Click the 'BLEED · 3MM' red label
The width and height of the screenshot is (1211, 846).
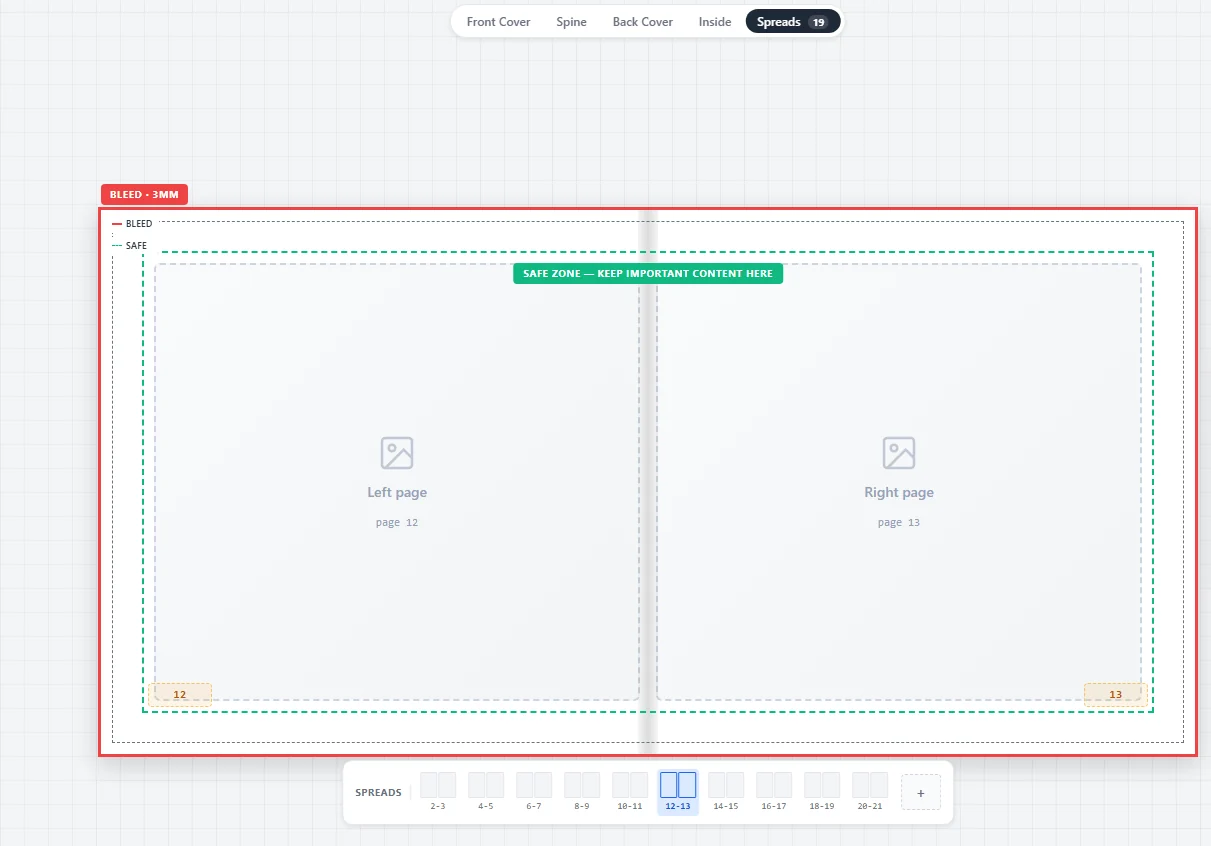pos(144,195)
